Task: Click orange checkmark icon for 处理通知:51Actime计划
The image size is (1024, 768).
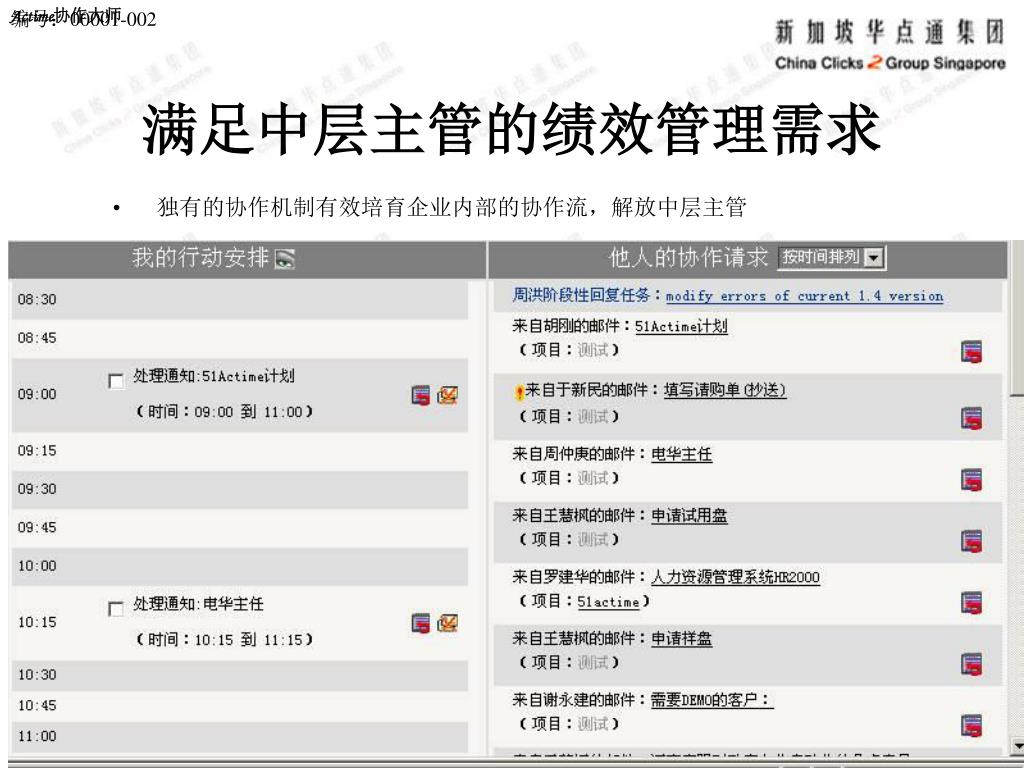Action: tap(447, 394)
